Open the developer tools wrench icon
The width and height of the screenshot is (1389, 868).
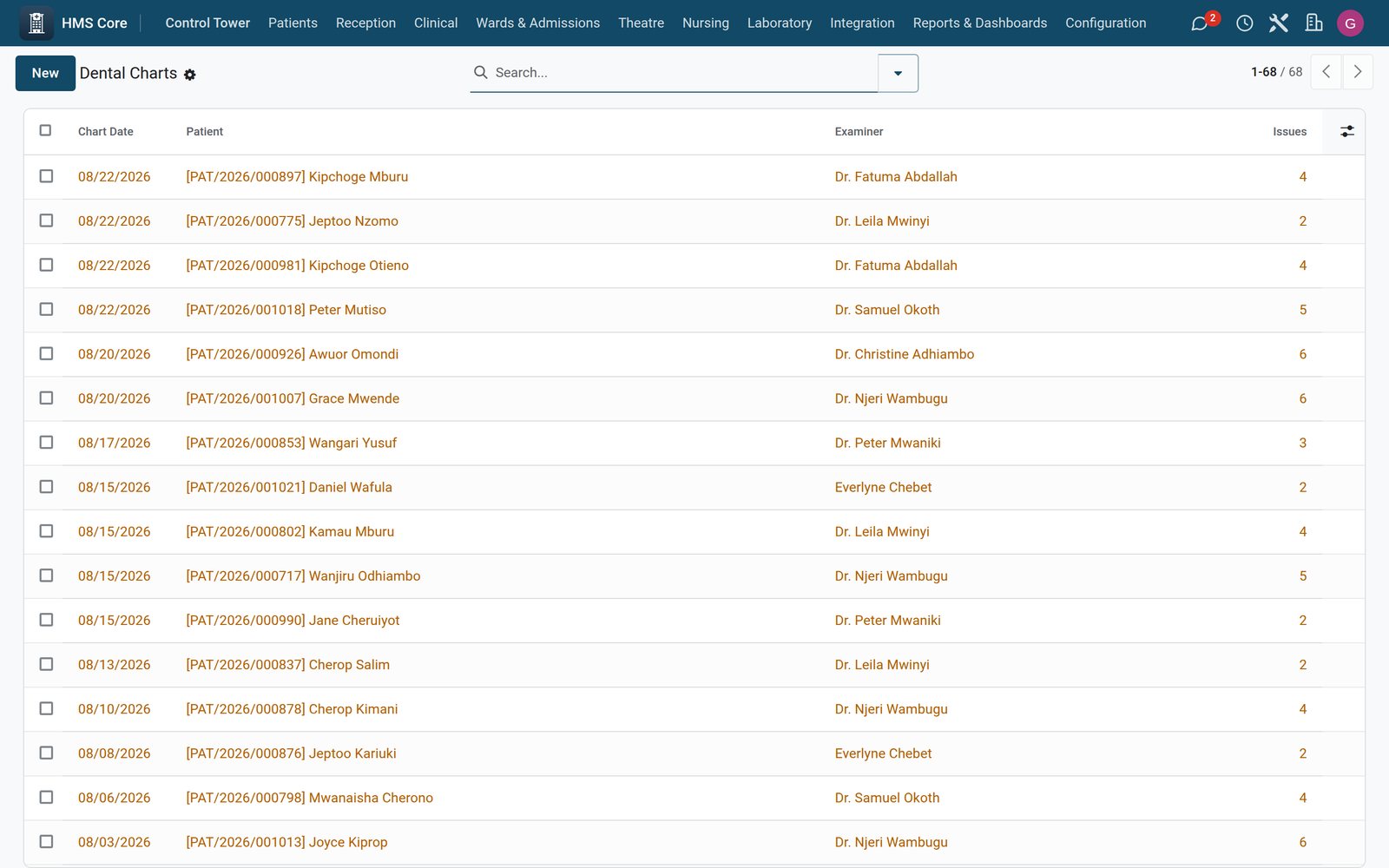click(x=1279, y=23)
